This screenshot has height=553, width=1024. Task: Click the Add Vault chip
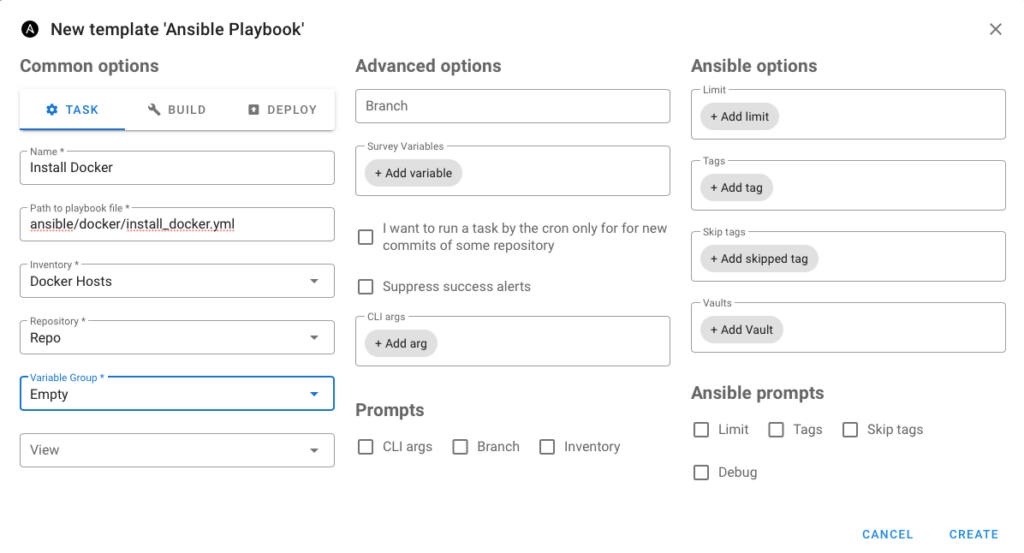pos(741,330)
